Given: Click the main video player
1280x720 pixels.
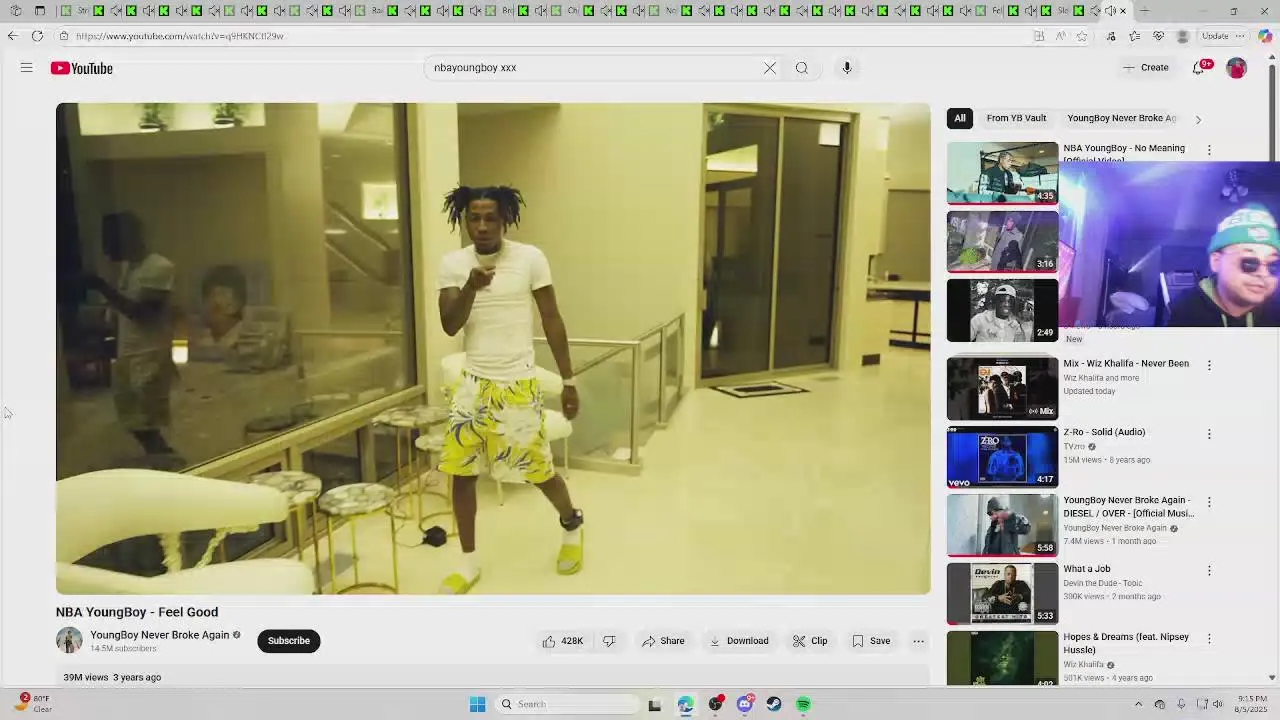Looking at the screenshot, I should (x=493, y=349).
